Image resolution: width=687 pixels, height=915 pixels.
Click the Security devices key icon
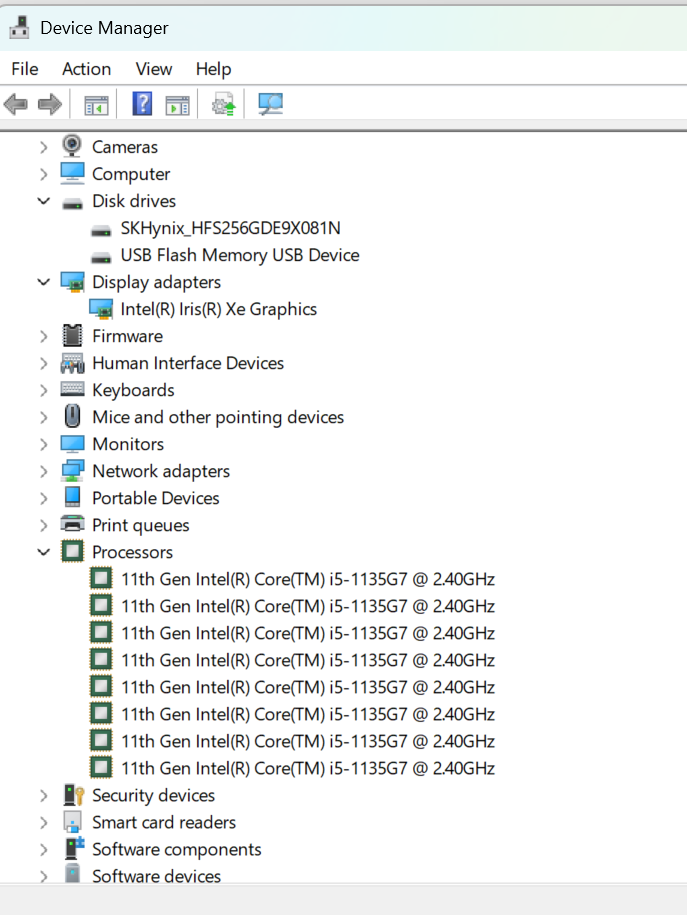74,795
